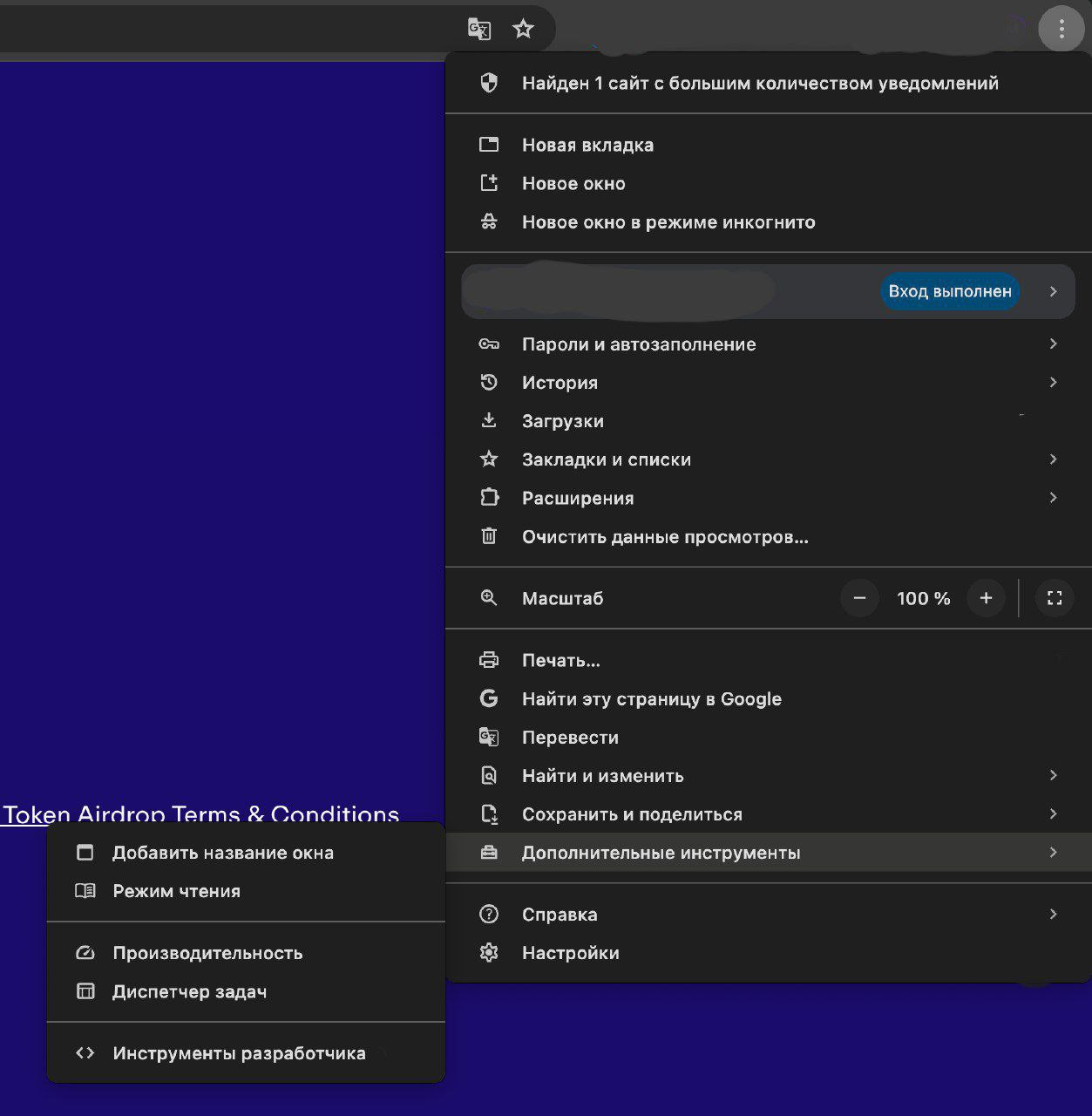The height and width of the screenshot is (1116, 1092).
Task: Click the trash icon for clearing browsing data
Action: [x=489, y=536]
